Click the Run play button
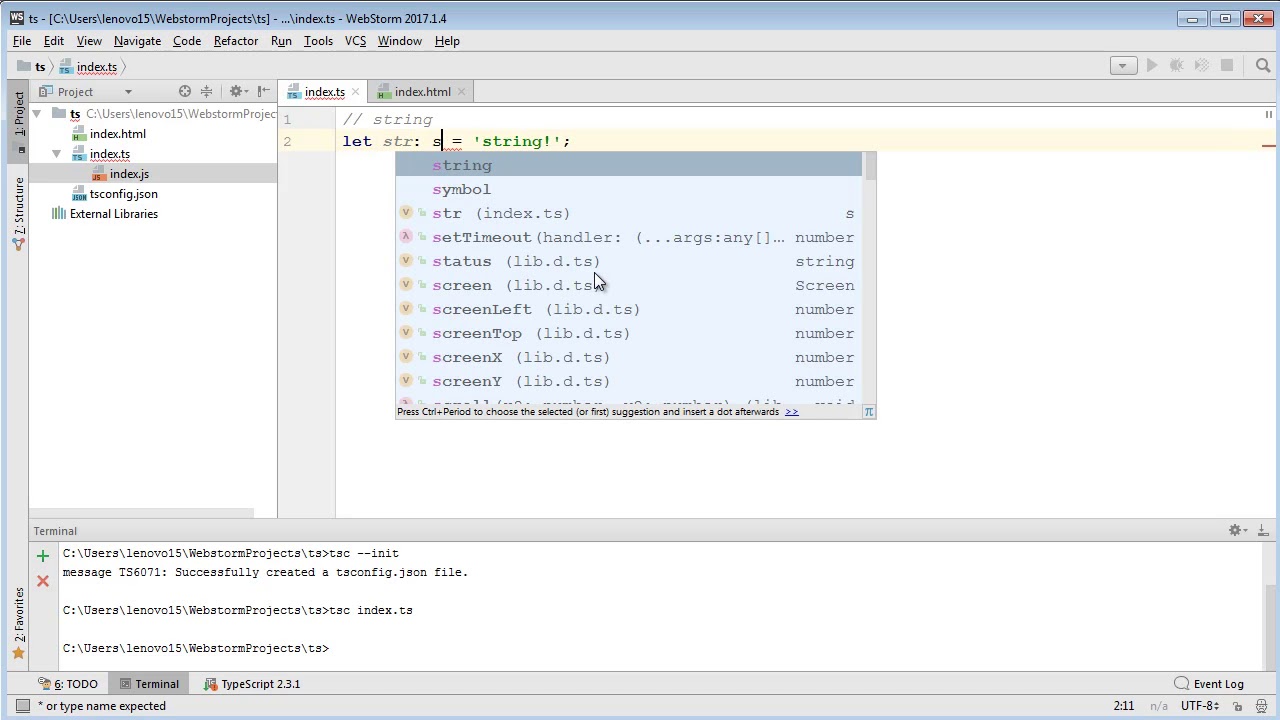 coord(1152,66)
